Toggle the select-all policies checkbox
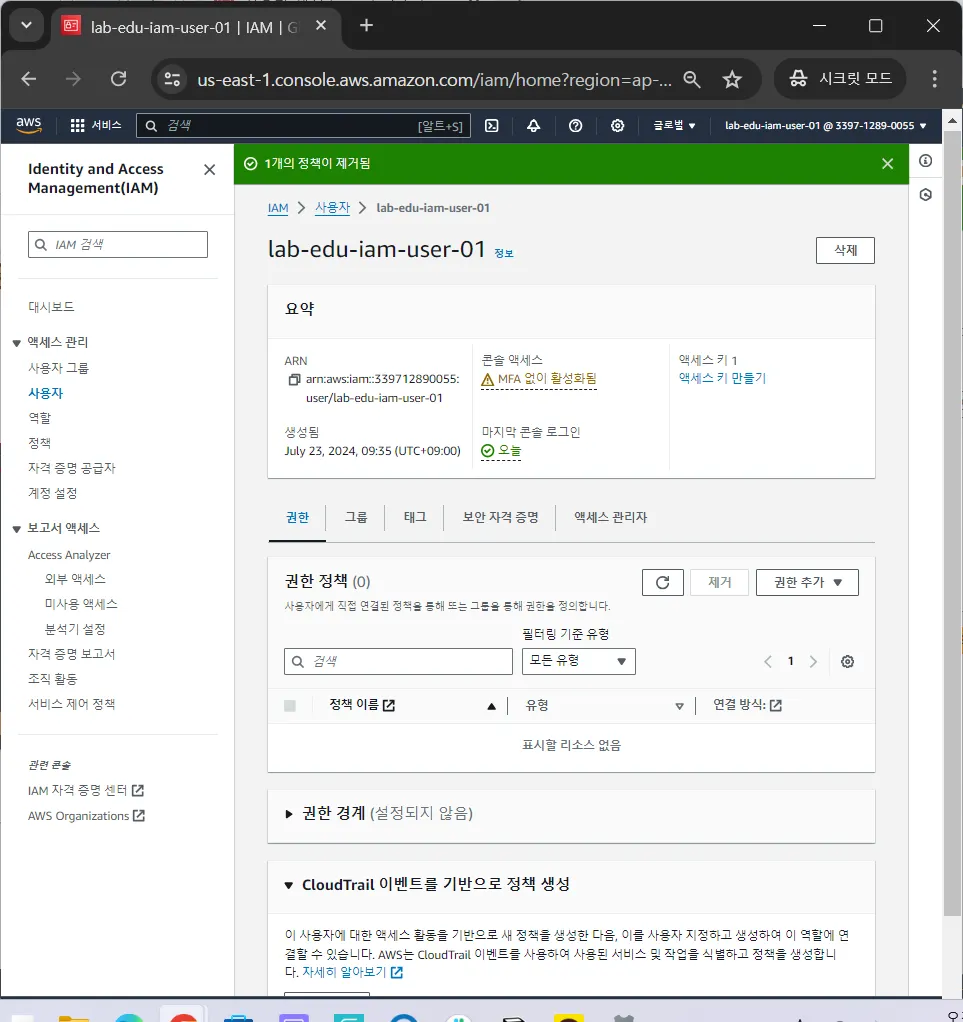 [x=290, y=706]
